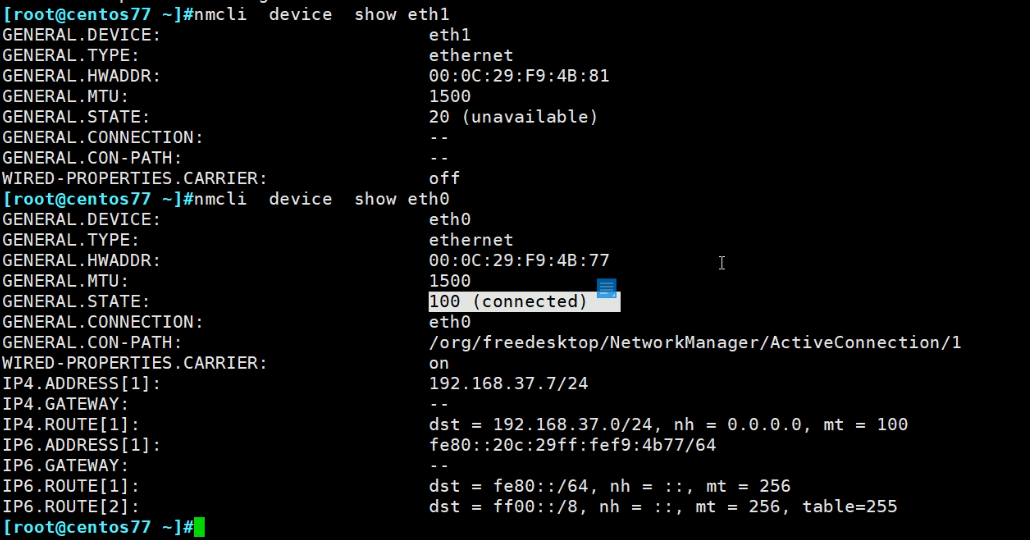The width and height of the screenshot is (1030, 540).
Task: Click the IP6.ROUTE[2] line with table=255
Action: (663, 507)
